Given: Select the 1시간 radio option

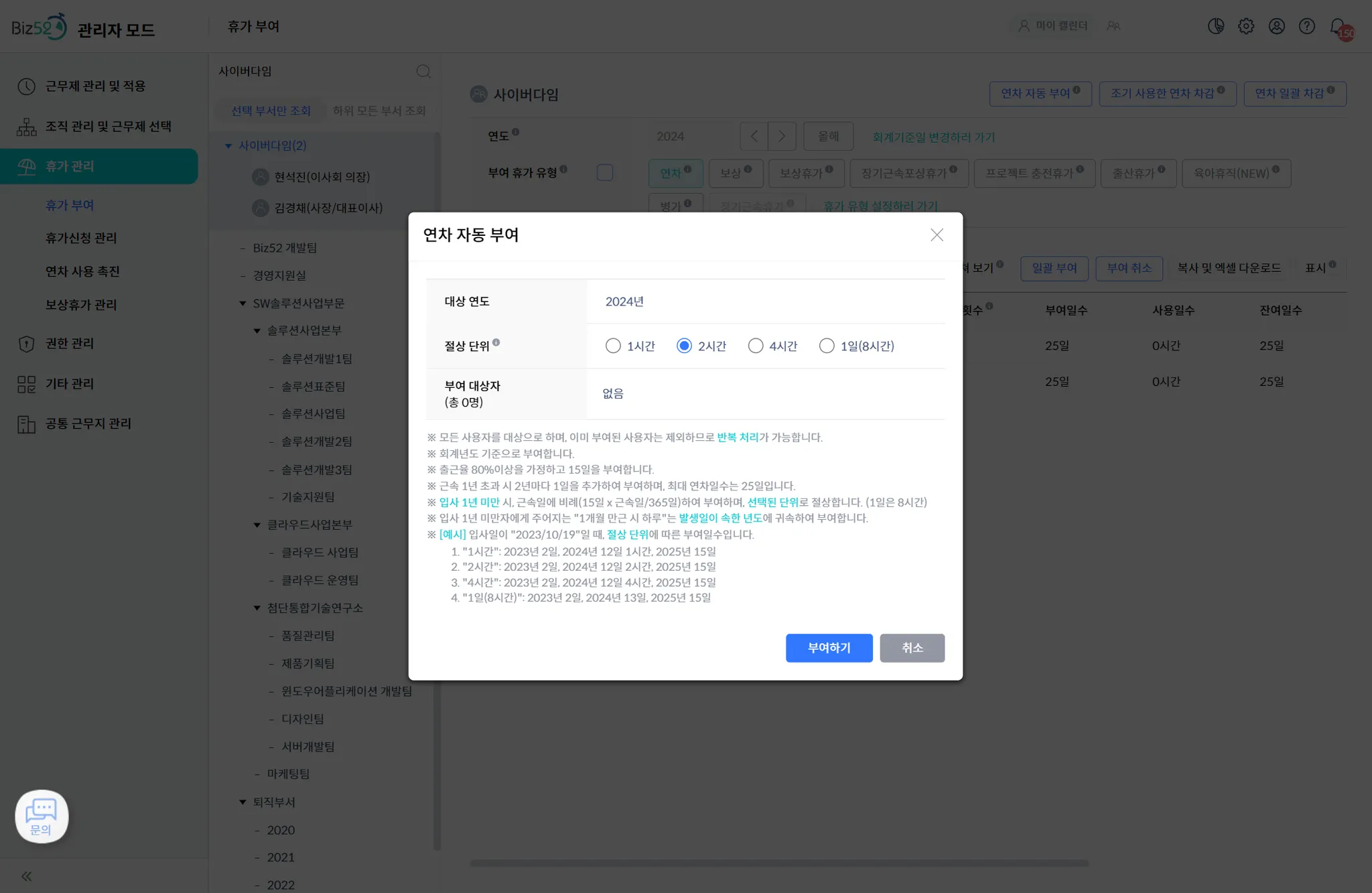Looking at the screenshot, I should 613,346.
